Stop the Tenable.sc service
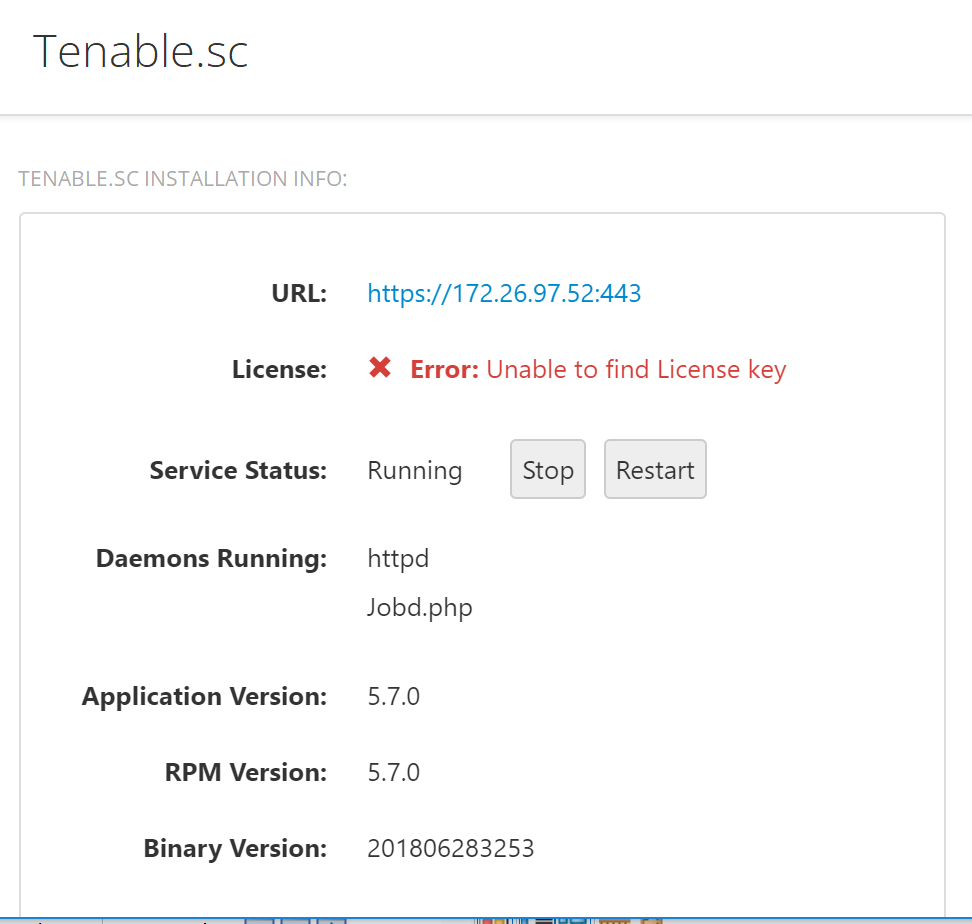Screen dimensions: 972x924 548,469
